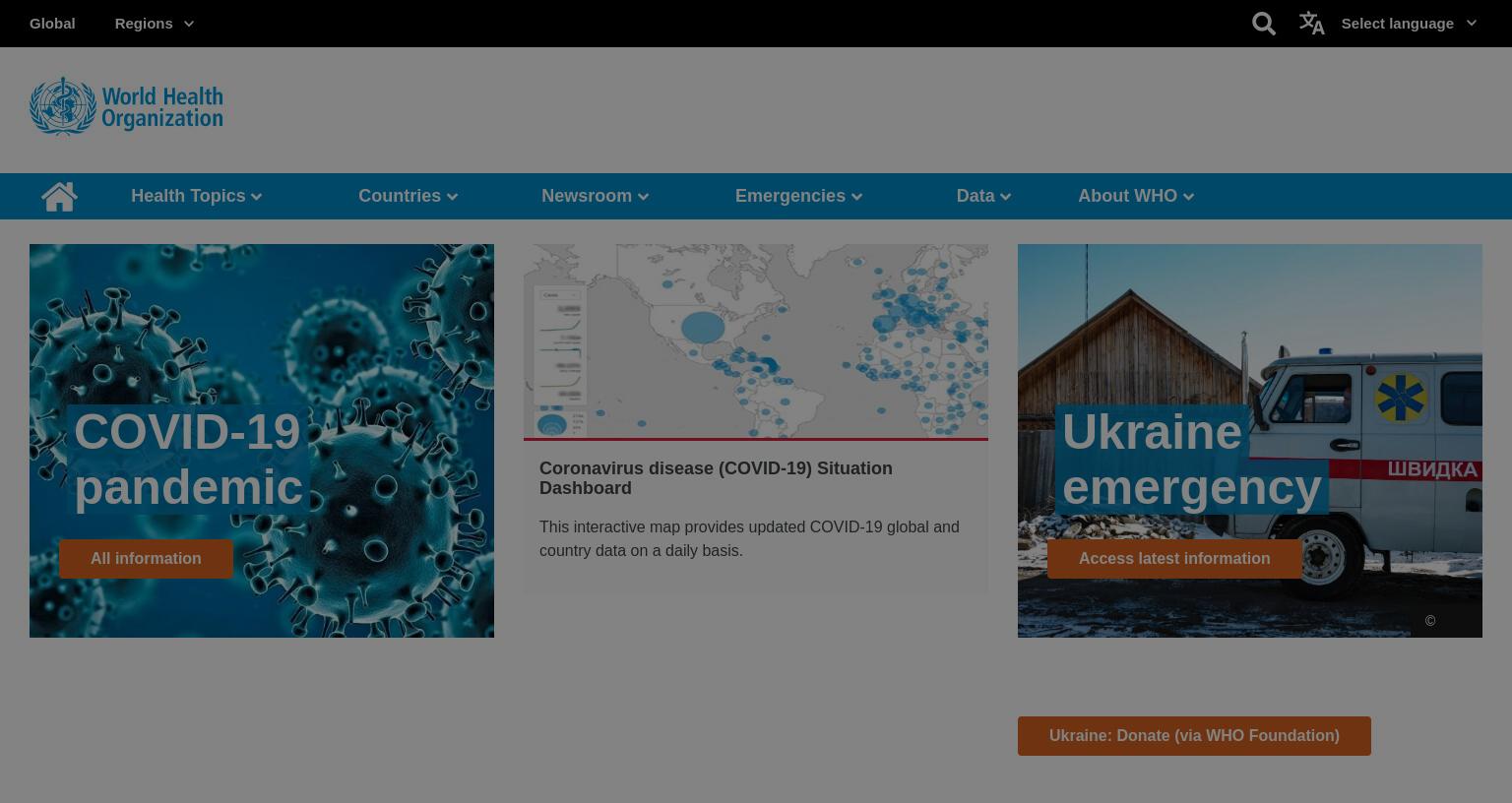This screenshot has width=1512, height=803.
Task: Click the chevron next to Regions
Action: pos(189,25)
